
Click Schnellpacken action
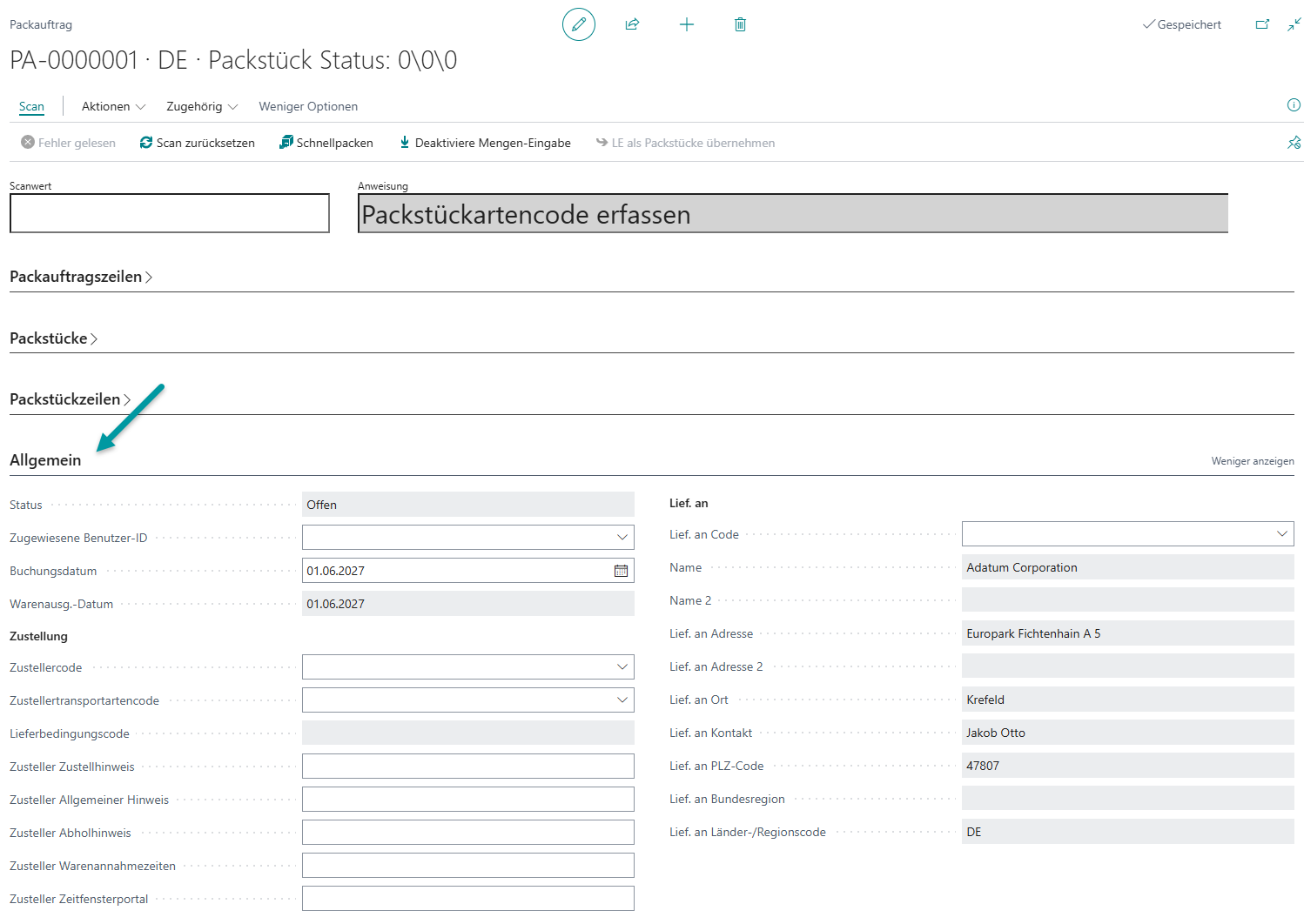click(326, 143)
